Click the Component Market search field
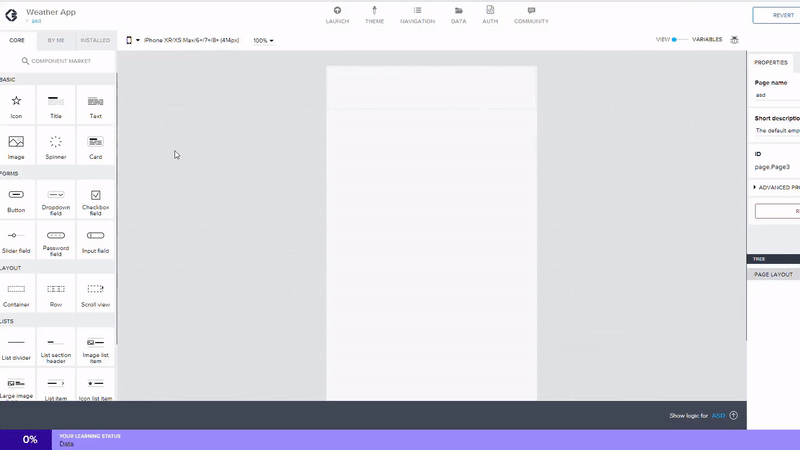The height and width of the screenshot is (450, 800). pos(57,61)
